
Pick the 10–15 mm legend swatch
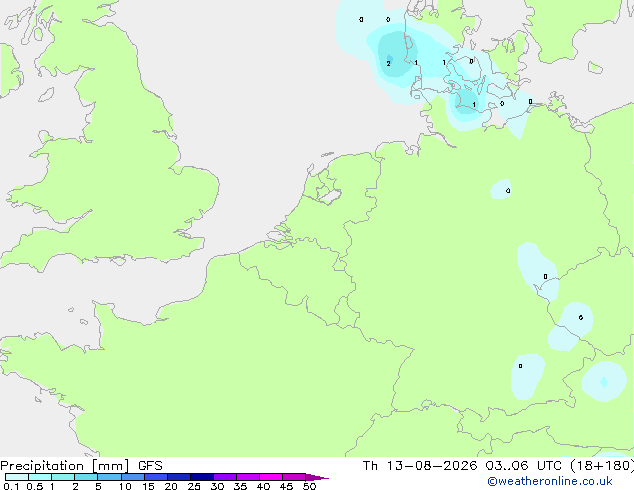pos(132,477)
